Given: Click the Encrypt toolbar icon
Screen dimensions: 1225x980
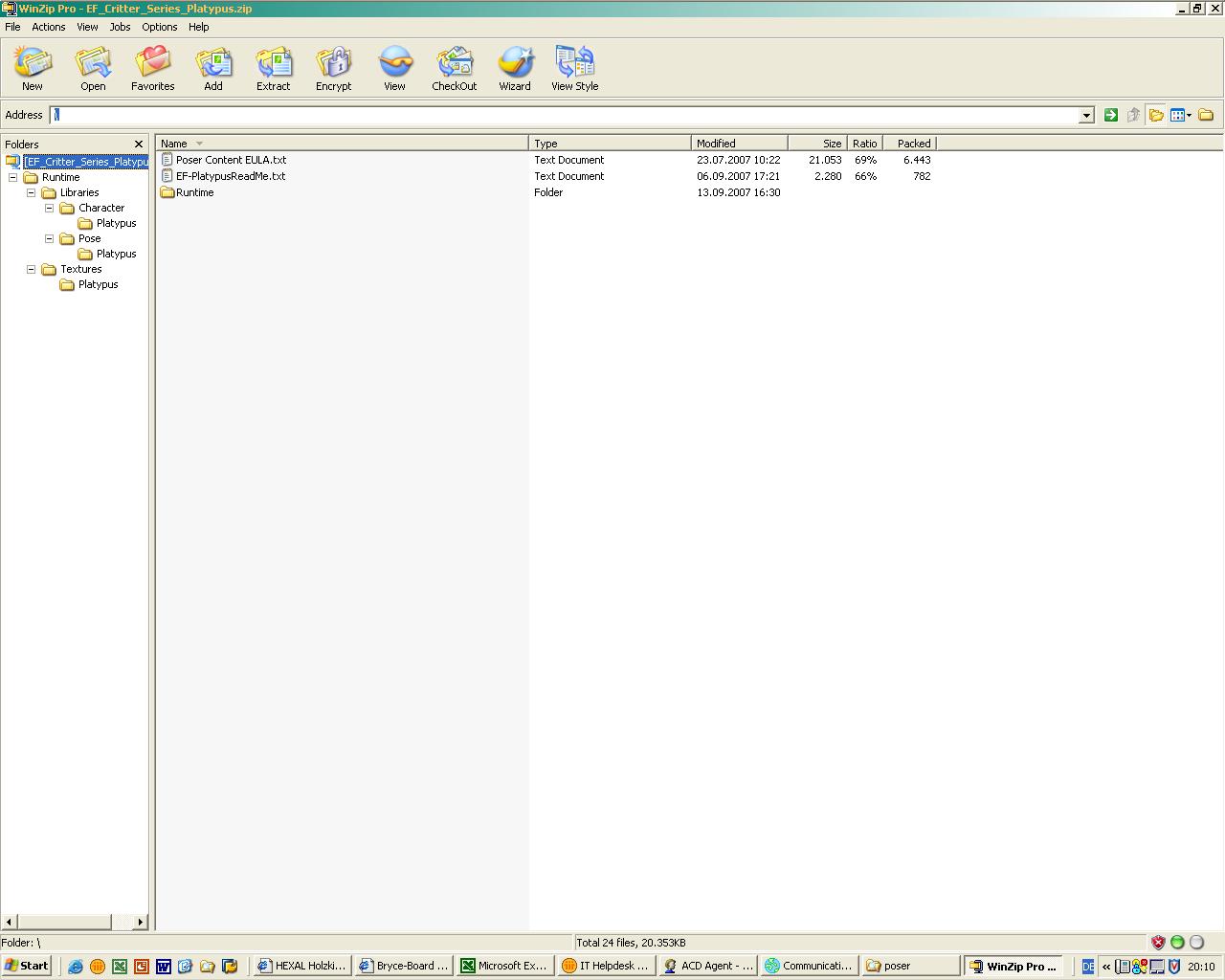Looking at the screenshot, I should [334, 68].
